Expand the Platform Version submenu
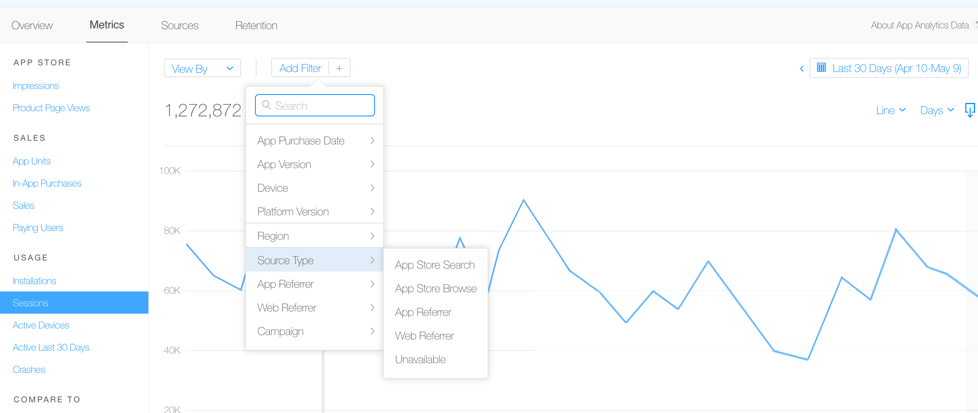 click(314, 212)
